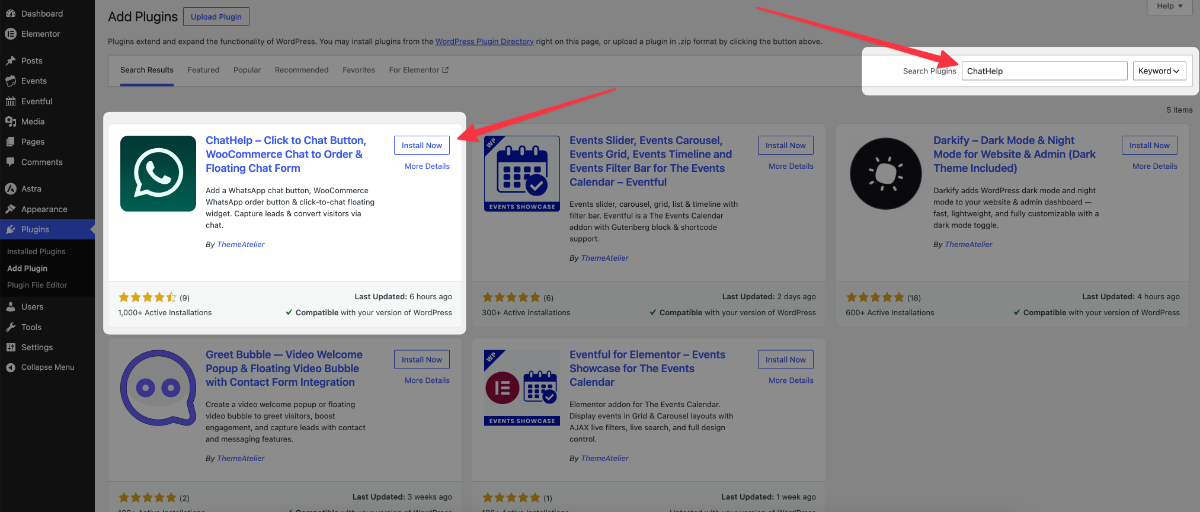Click ChatHelp star rating
1200x512 pixels.
tap(147, 297)
